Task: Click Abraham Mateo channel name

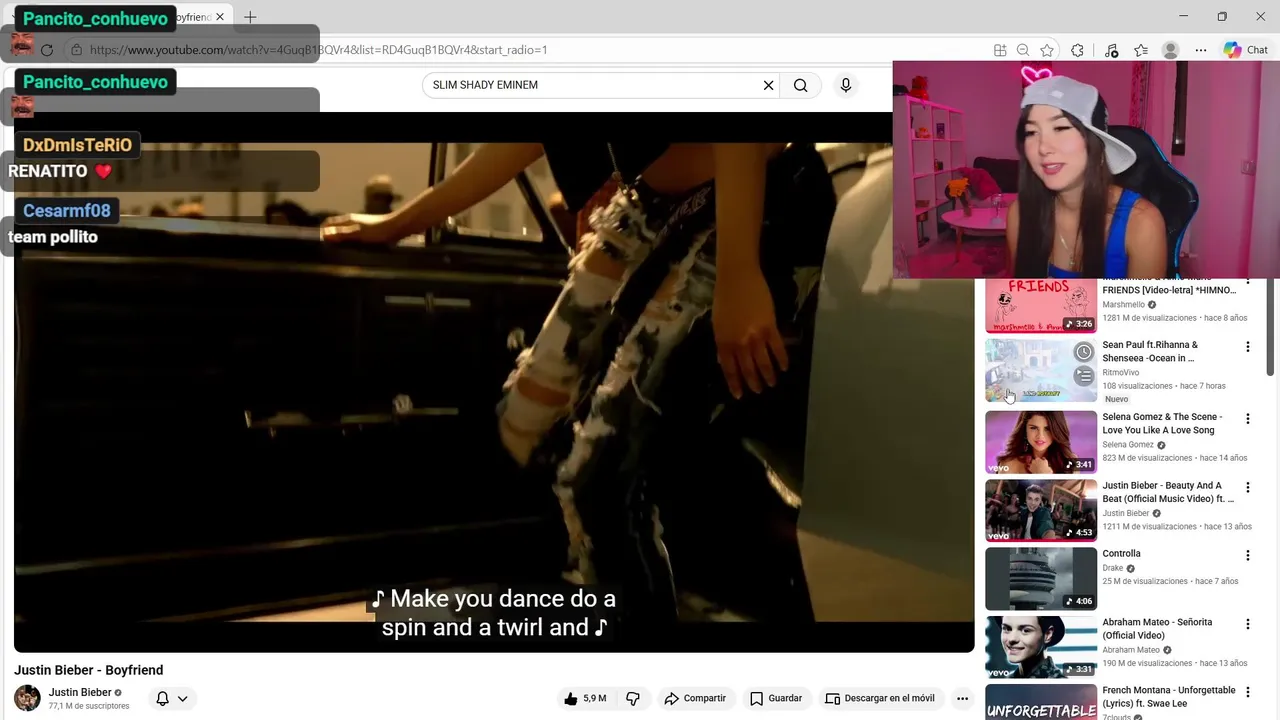Action: 1131,650
